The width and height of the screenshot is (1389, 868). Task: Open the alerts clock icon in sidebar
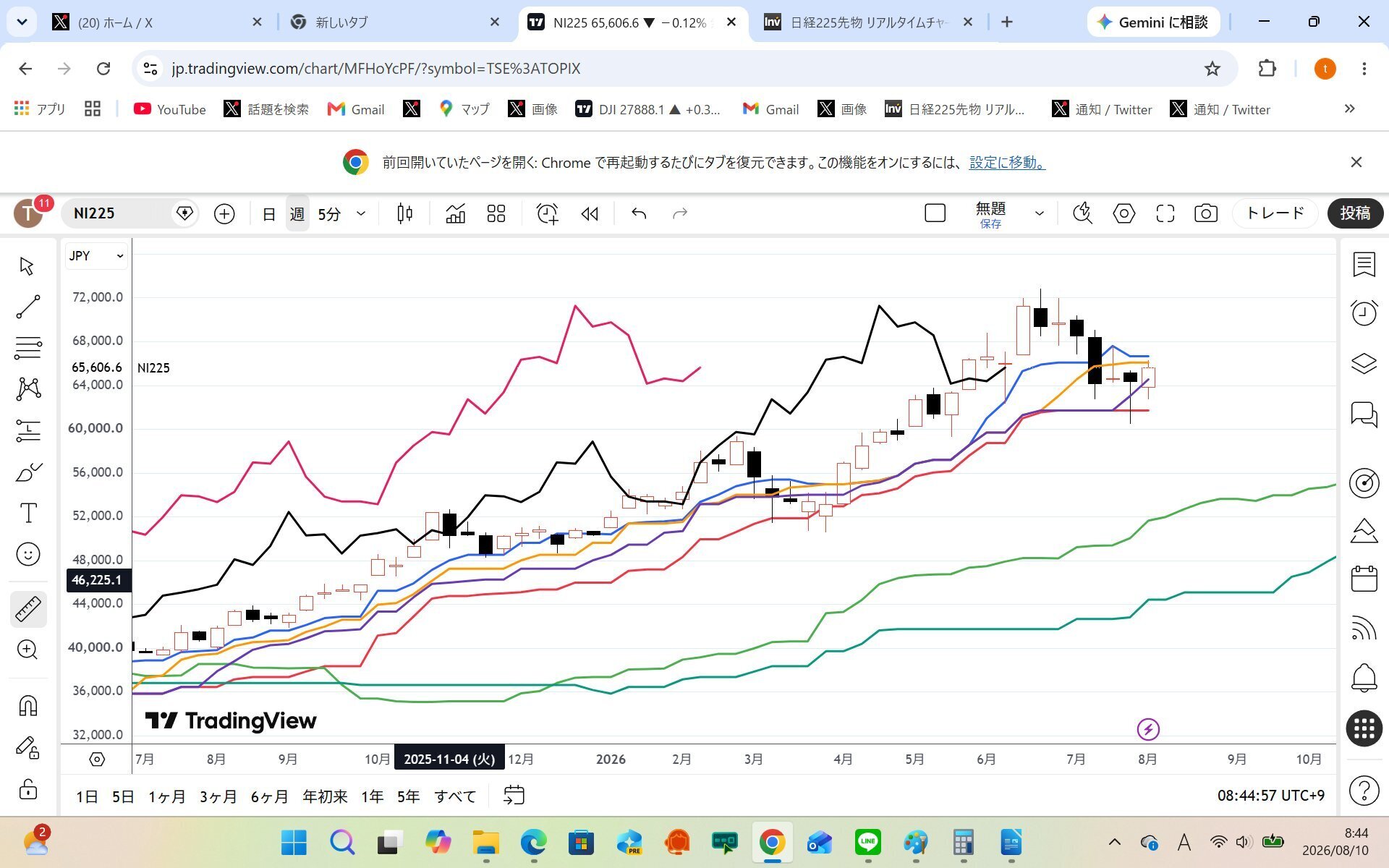point(1364,312)
